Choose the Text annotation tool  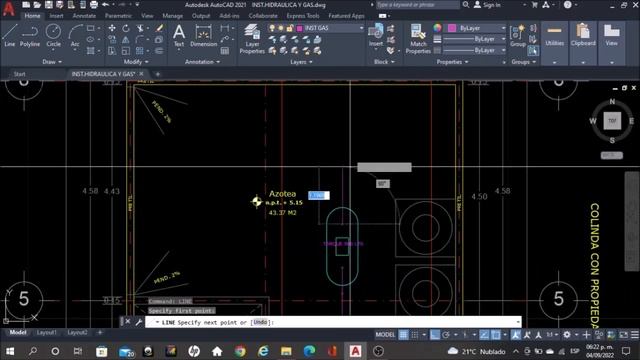179,36
